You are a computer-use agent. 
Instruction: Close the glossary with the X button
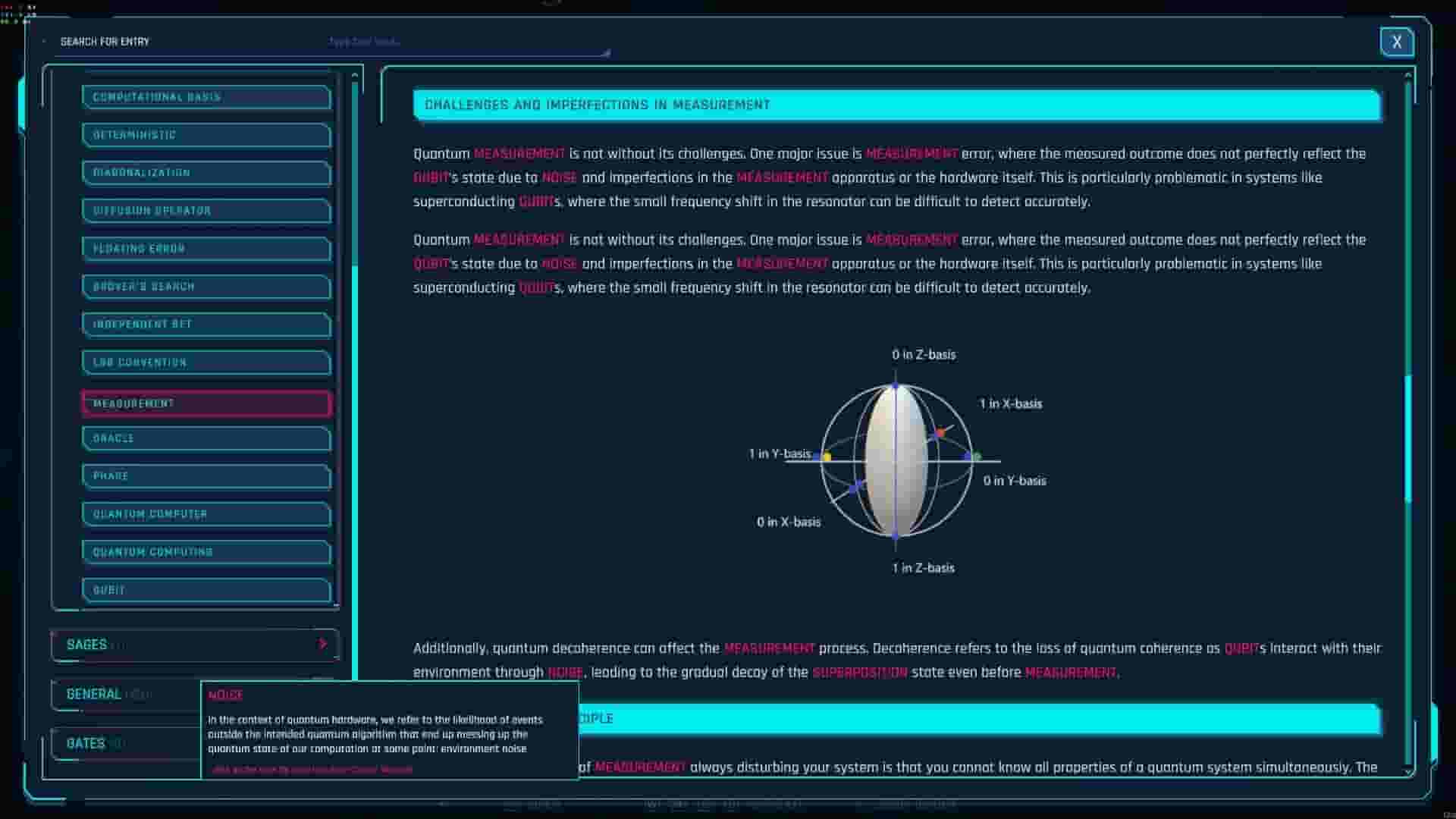coord(1397,42)
